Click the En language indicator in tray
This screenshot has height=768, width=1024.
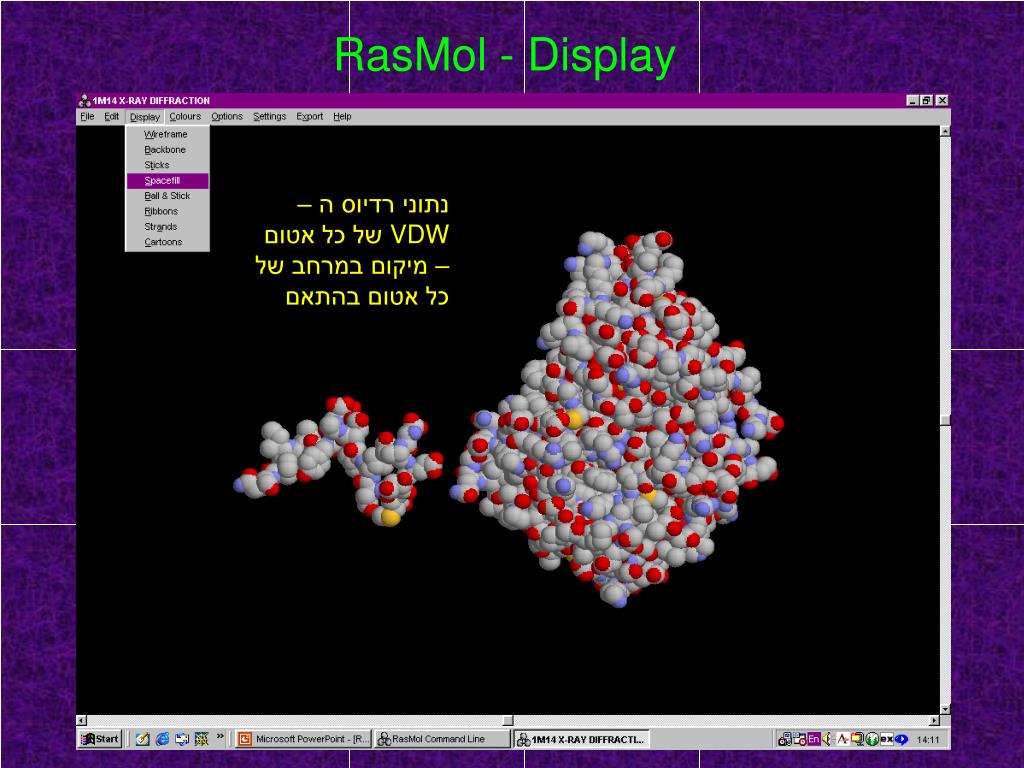[x=814, y=739]
